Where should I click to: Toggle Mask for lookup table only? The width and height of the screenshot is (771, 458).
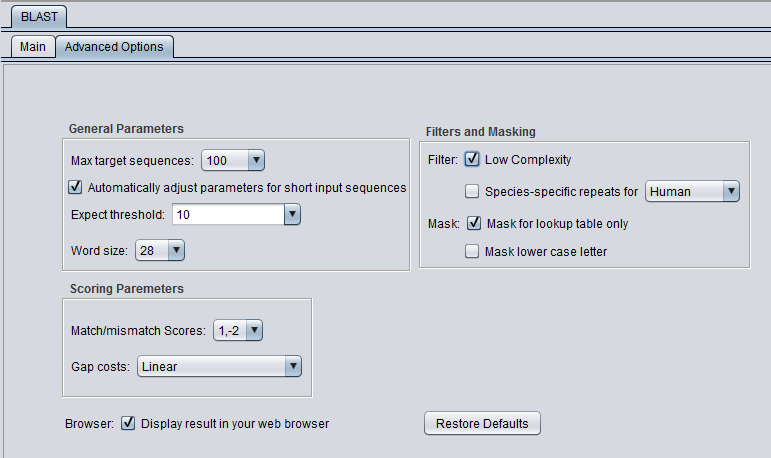tap(474, 224)
